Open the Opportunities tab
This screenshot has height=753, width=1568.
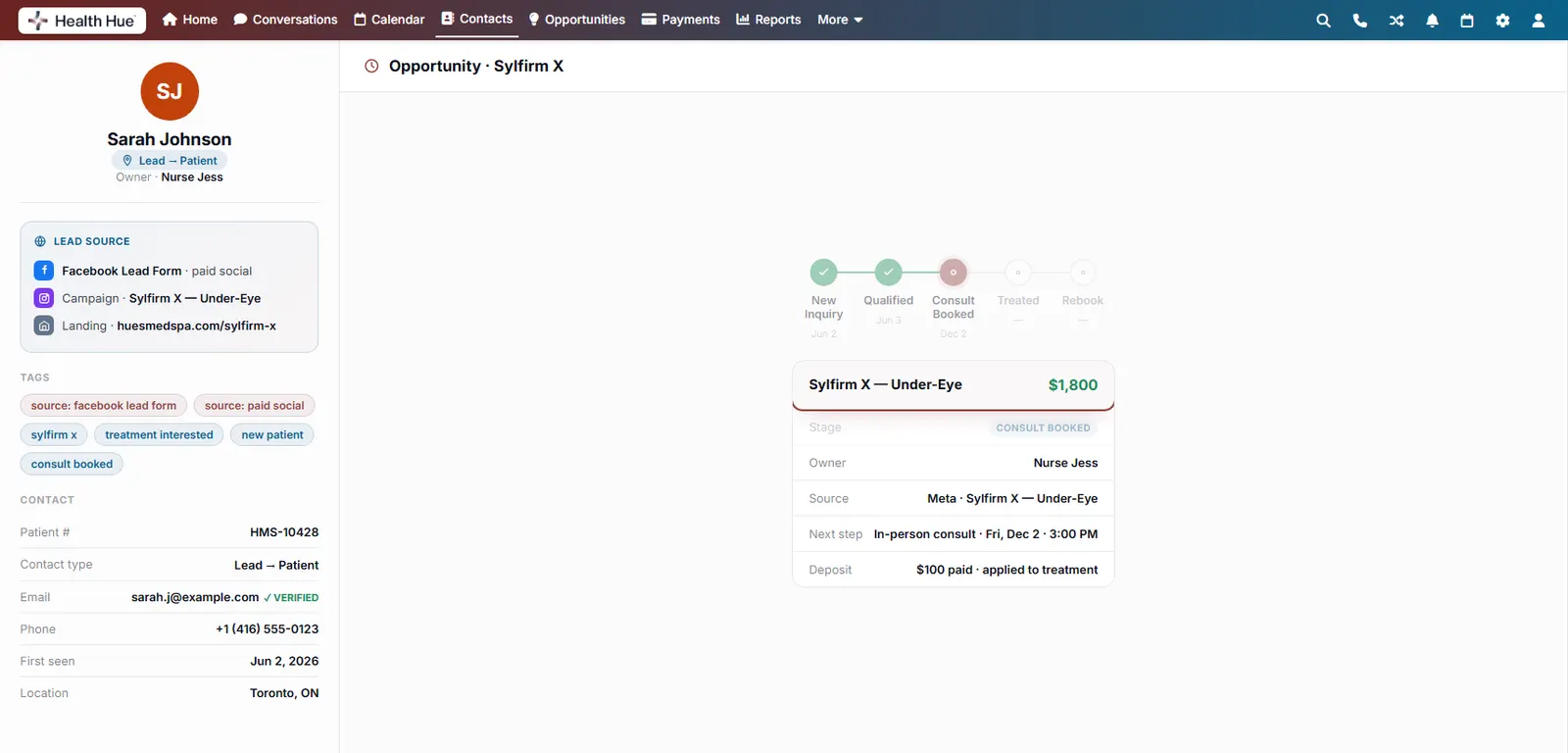(576, 20)
